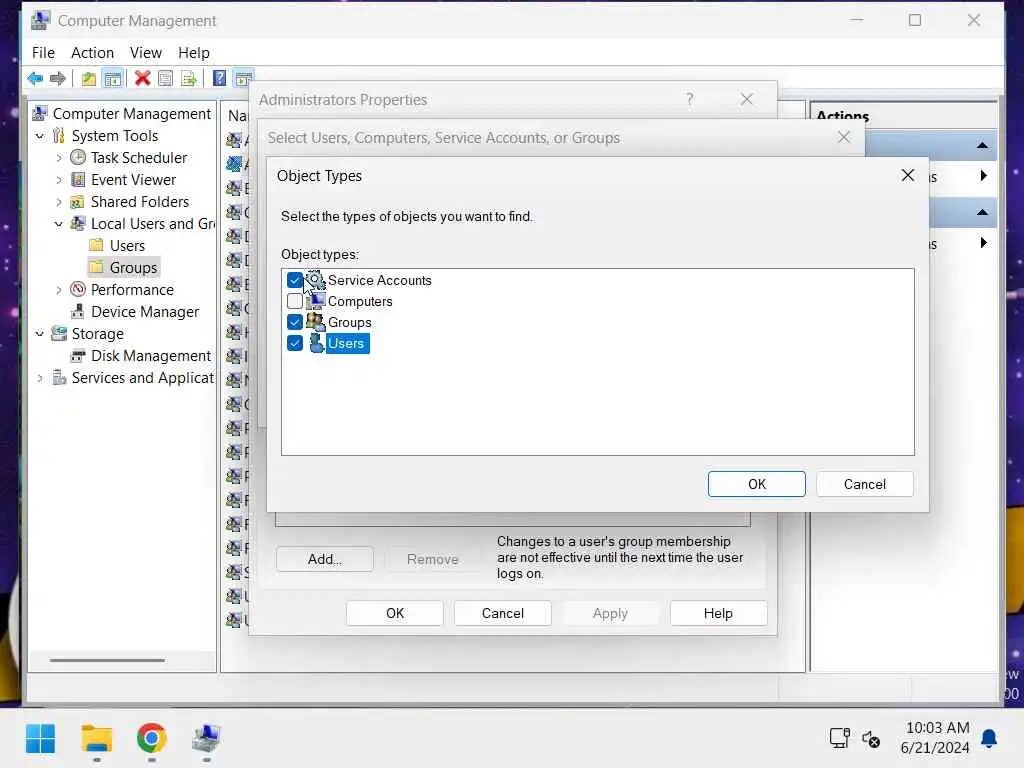This screenshot has height=768, width=1024.
Task: Click OK in Administrators Properties dialog
Action: 394,613
